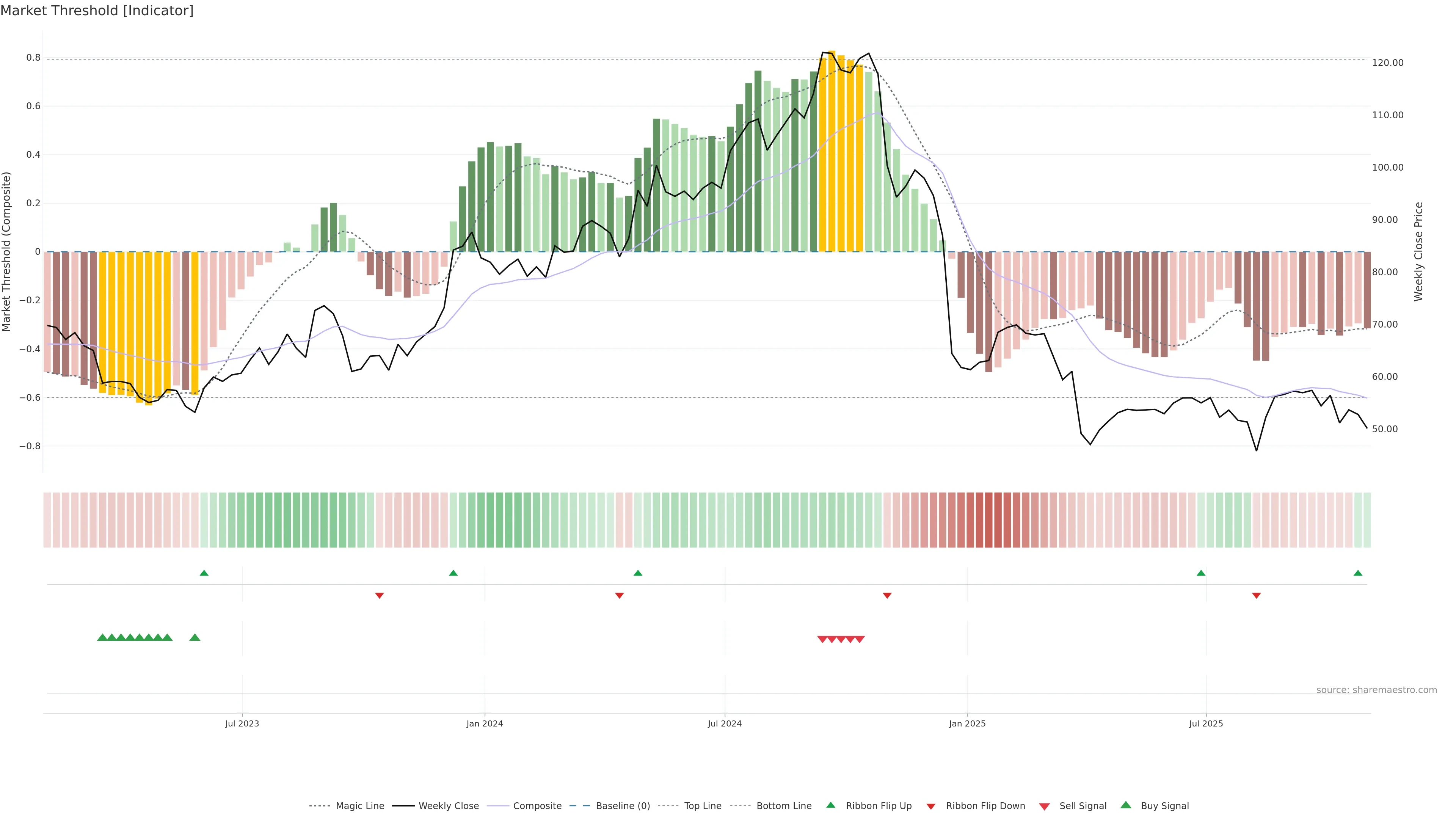Click the Market Threshold [Indicator] title
Viewport: 1456px width, 819px height.
97,11
